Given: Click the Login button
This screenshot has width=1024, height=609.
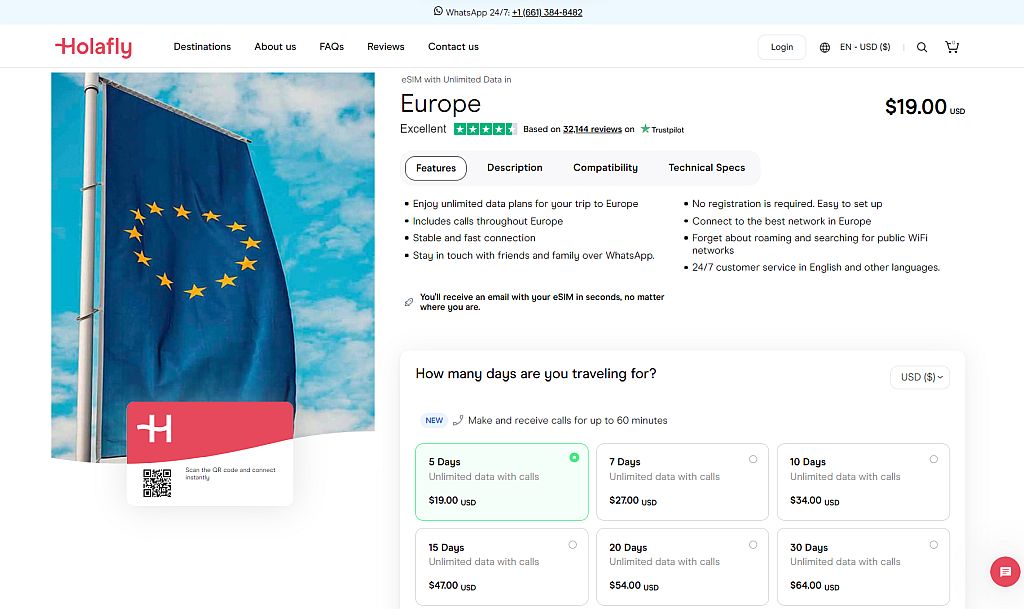Looking at the screenshot, I should coord(781,46).
